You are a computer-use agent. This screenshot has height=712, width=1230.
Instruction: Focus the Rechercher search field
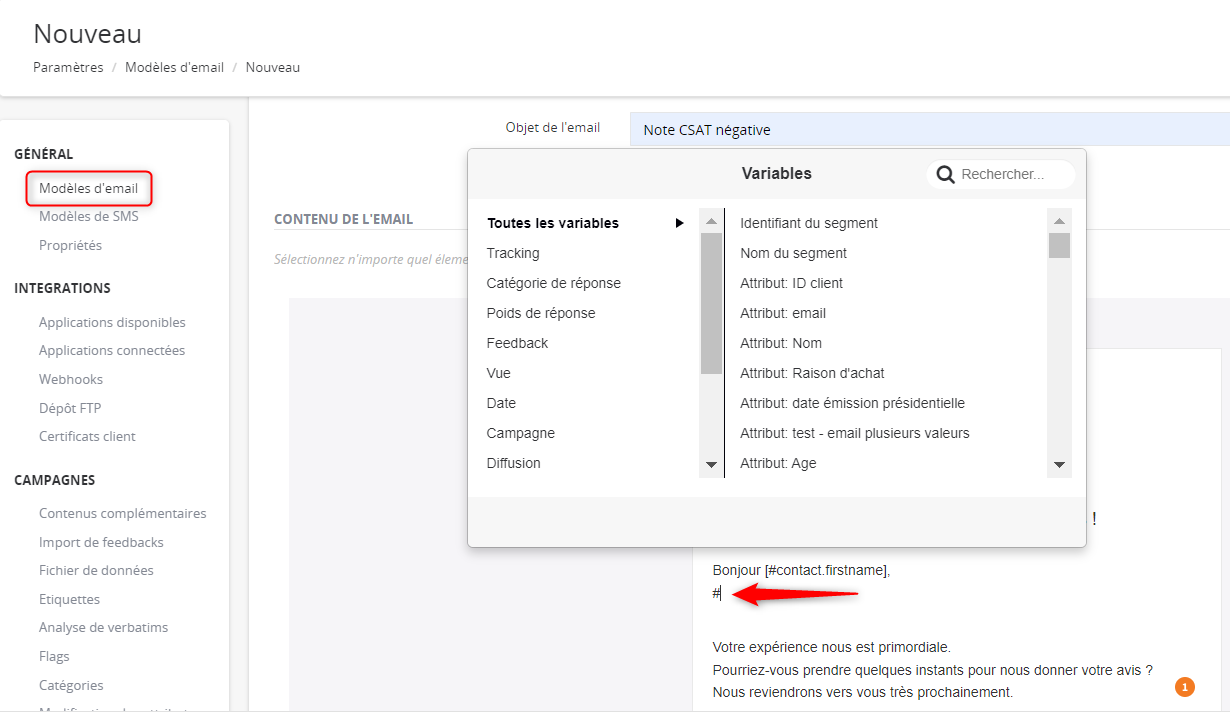(1010, 175)
